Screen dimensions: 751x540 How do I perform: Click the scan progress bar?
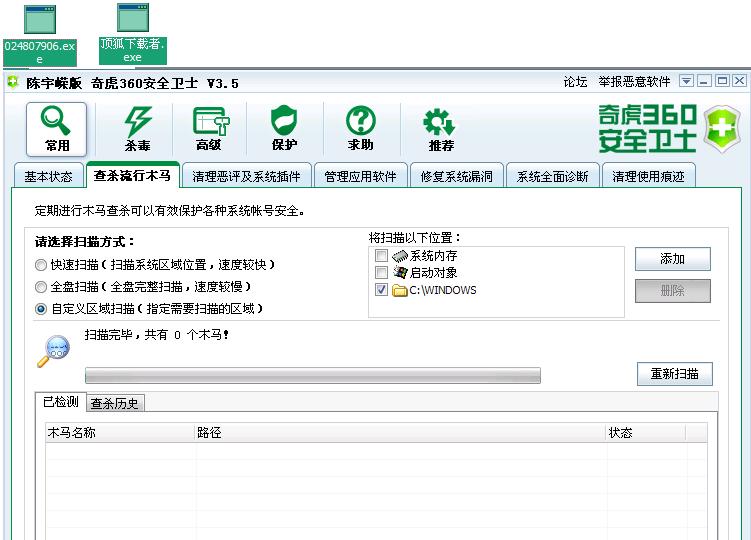coord(313,375)
